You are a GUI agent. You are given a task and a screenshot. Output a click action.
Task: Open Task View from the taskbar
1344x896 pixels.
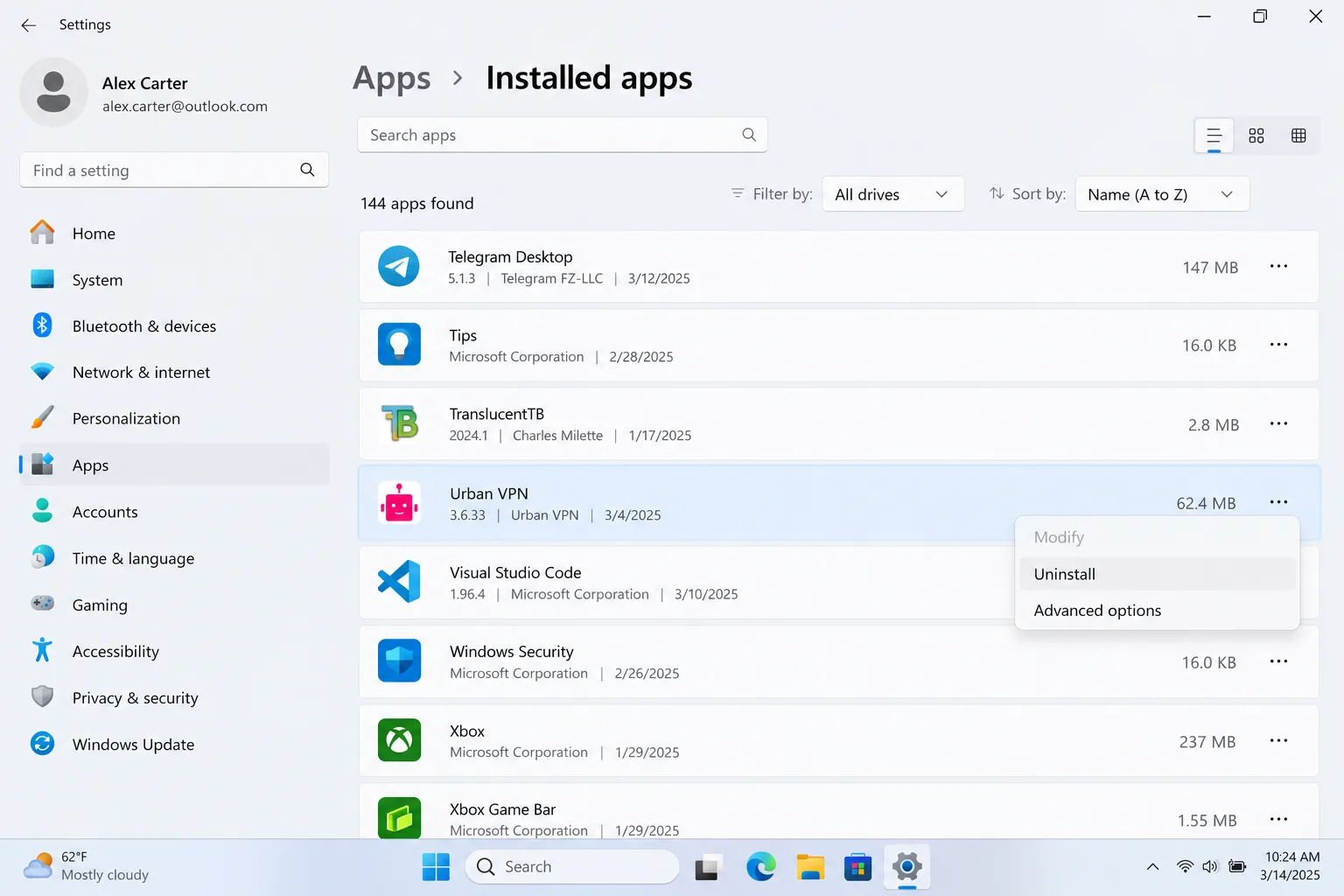coord(709,867)
